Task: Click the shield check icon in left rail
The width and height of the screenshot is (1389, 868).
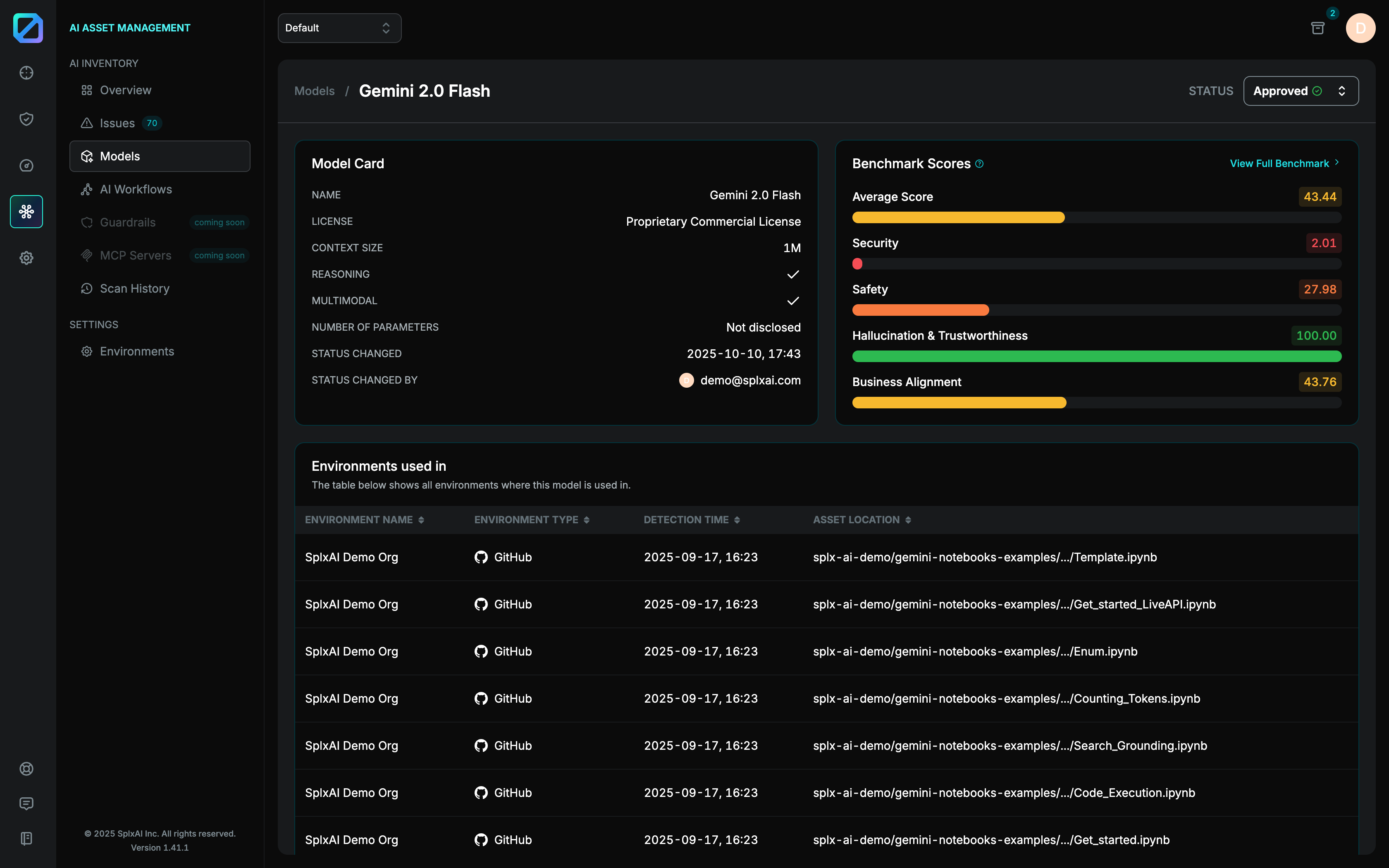Action: coord(26,119)
